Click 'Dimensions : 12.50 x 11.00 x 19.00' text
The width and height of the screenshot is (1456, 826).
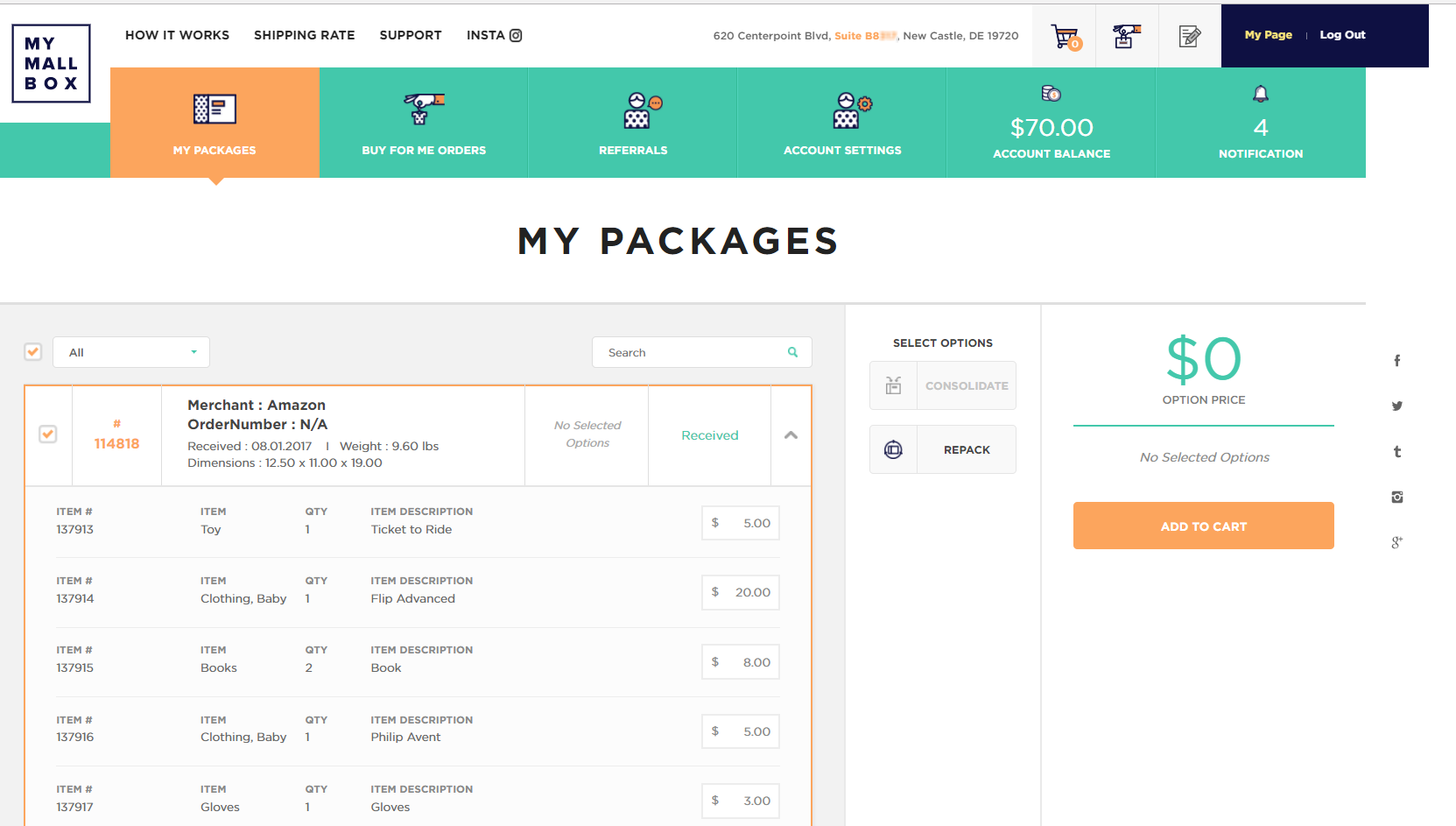click(x=285, y=462)
